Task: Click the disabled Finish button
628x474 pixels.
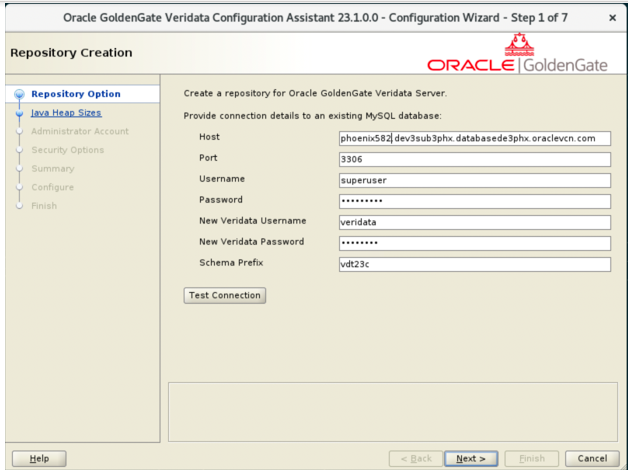Action: point(531,458)
